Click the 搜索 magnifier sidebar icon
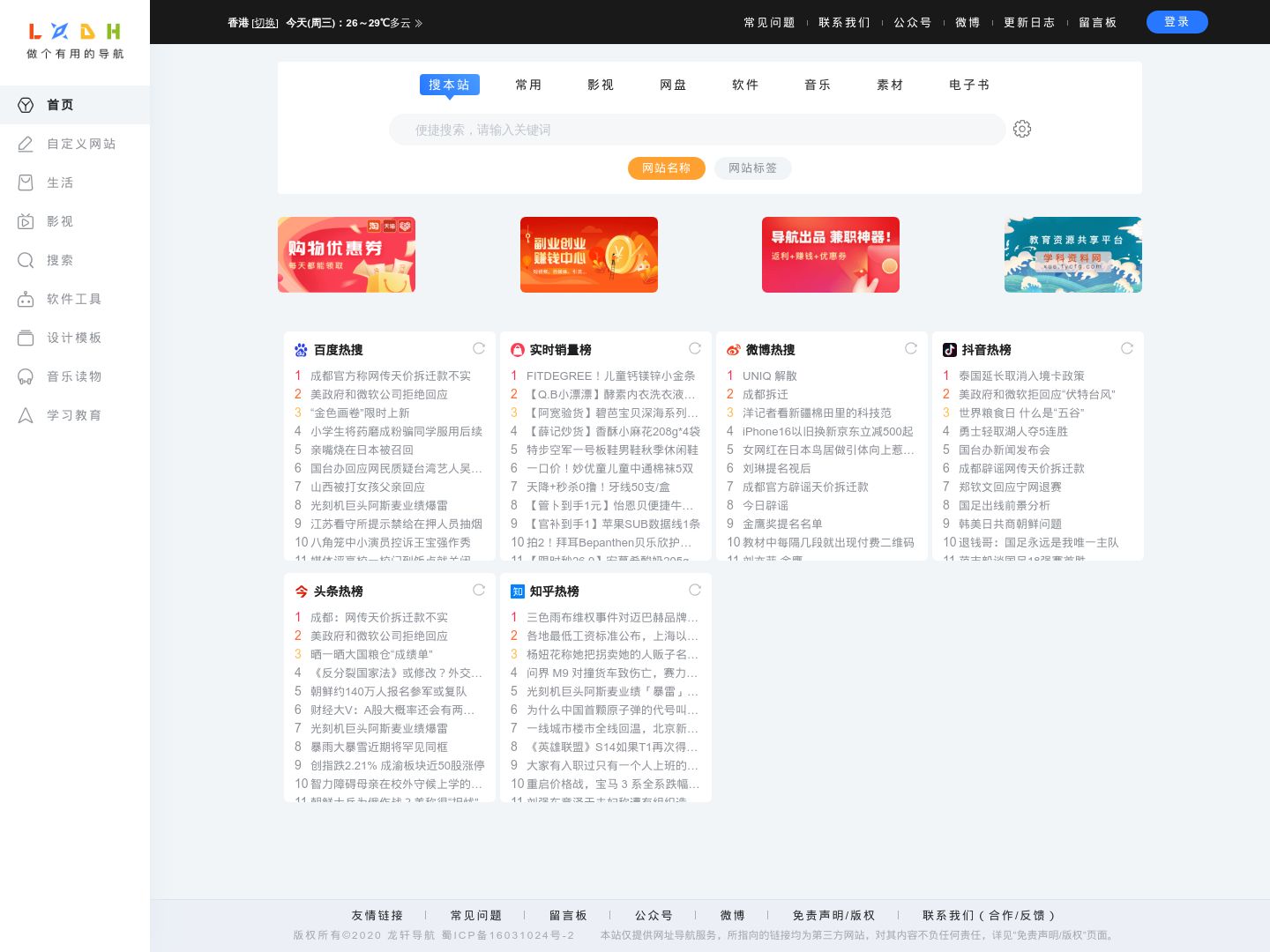The image size is (1270, 952). point(26,260)
